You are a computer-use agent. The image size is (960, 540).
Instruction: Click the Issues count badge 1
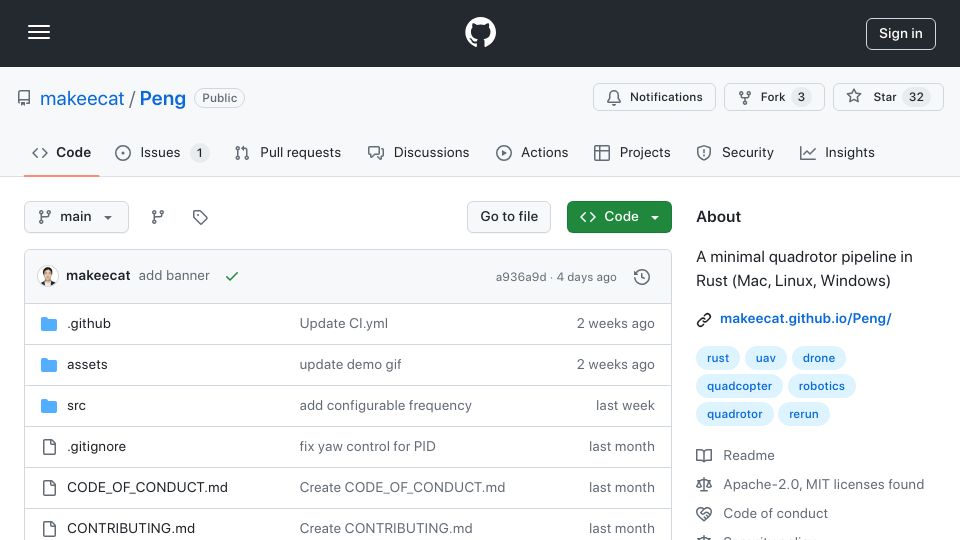pos(200,152)
